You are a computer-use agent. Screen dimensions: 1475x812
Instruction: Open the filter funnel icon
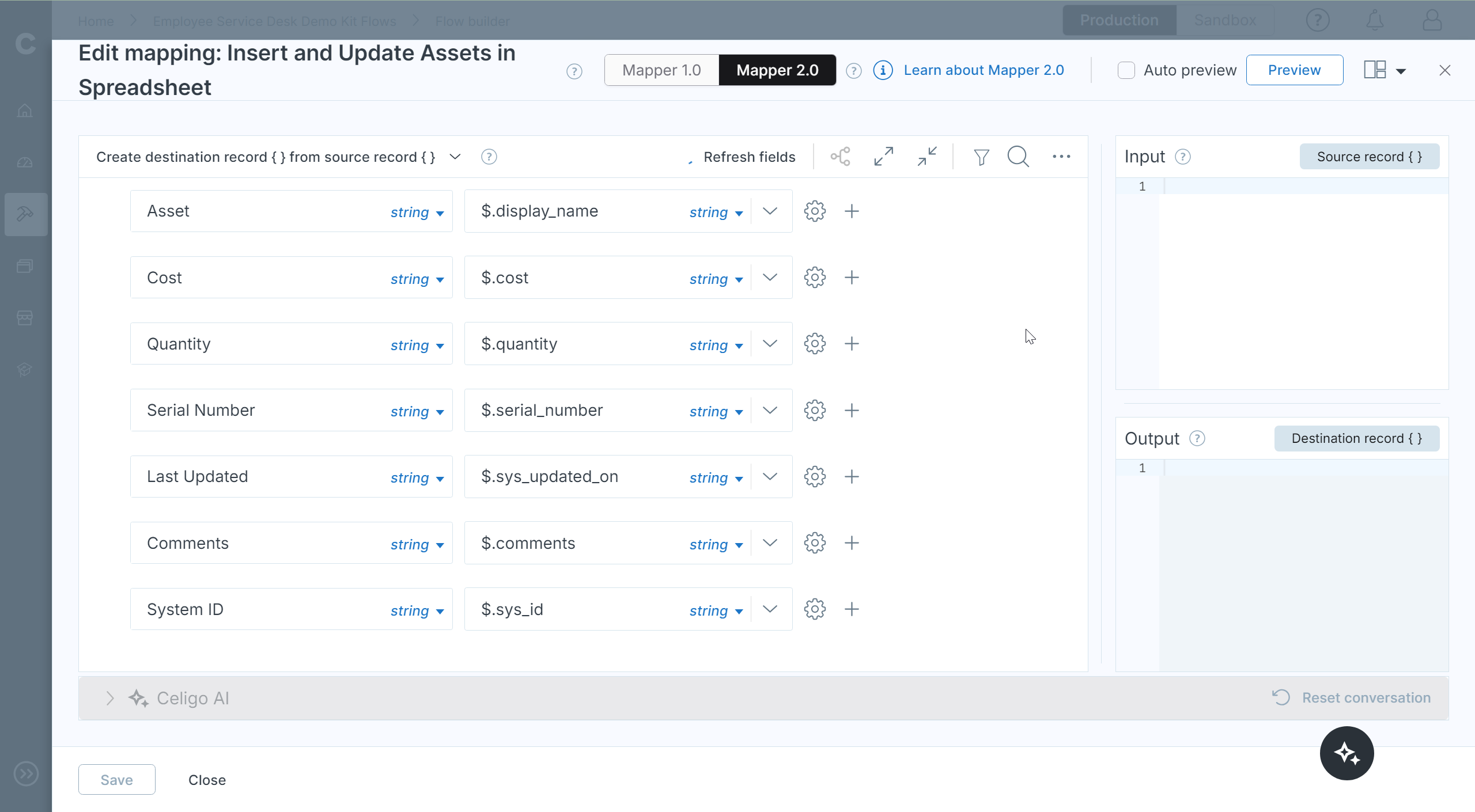click(x=981, y=157)
